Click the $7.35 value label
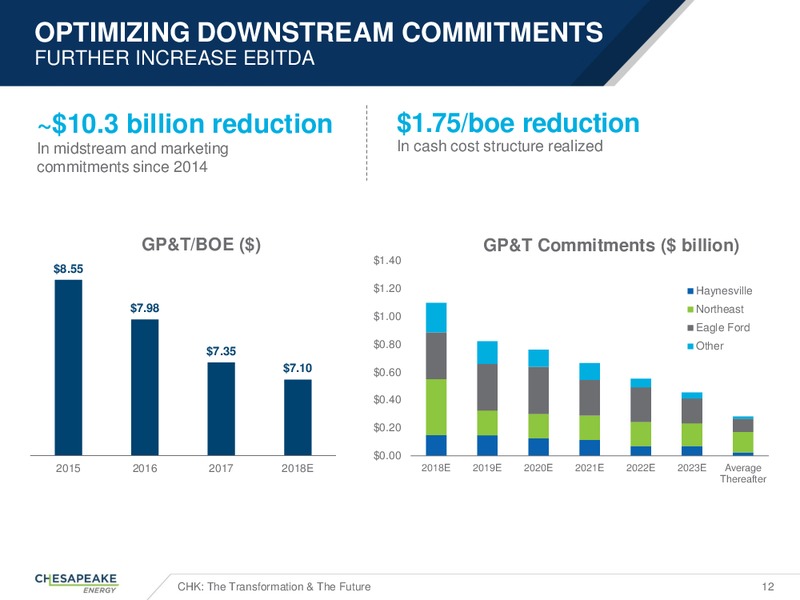 pyautogui.click(x=221, y=351)
